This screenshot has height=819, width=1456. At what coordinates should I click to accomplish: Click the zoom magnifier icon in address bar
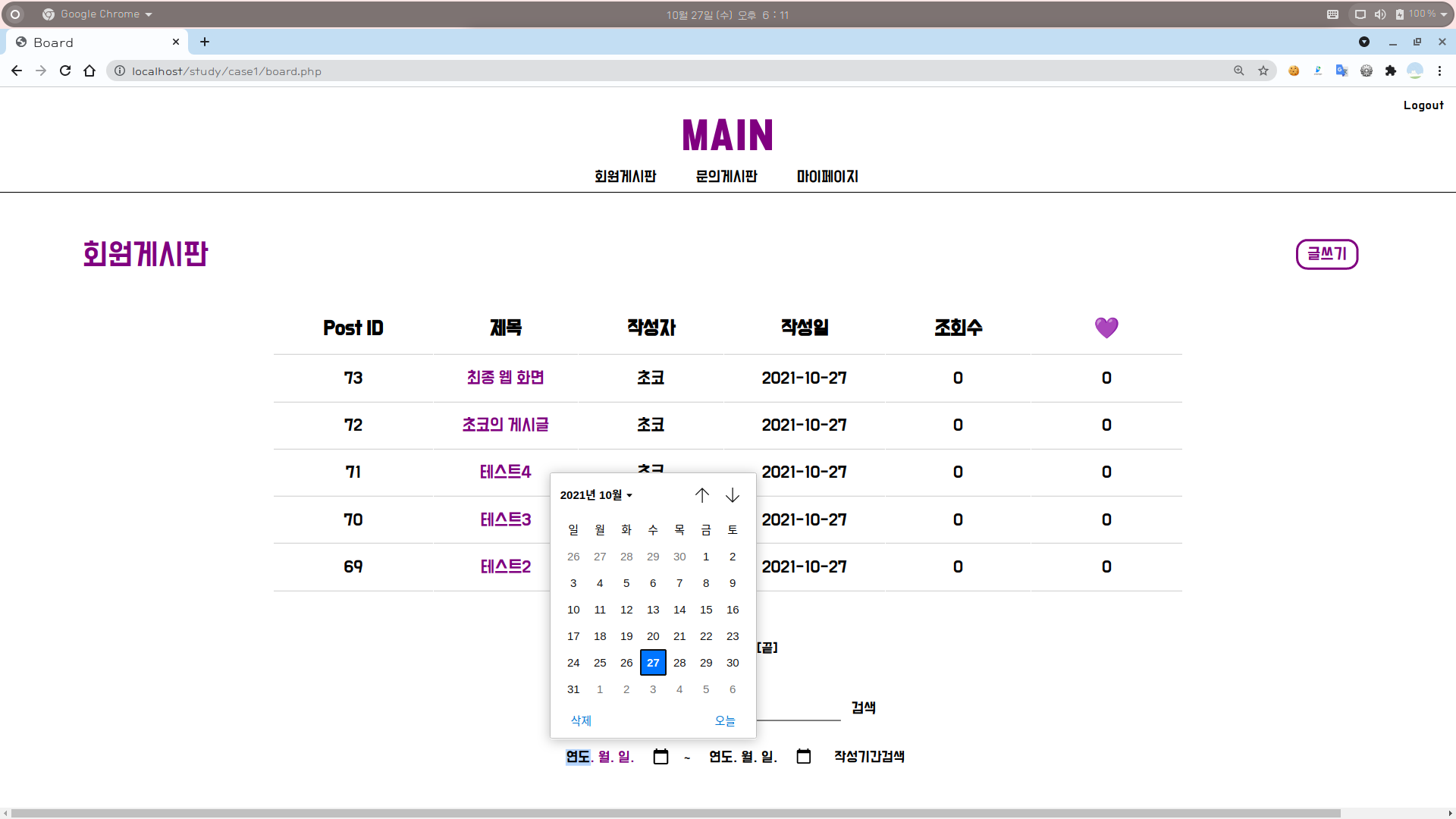click(1239, 71)
